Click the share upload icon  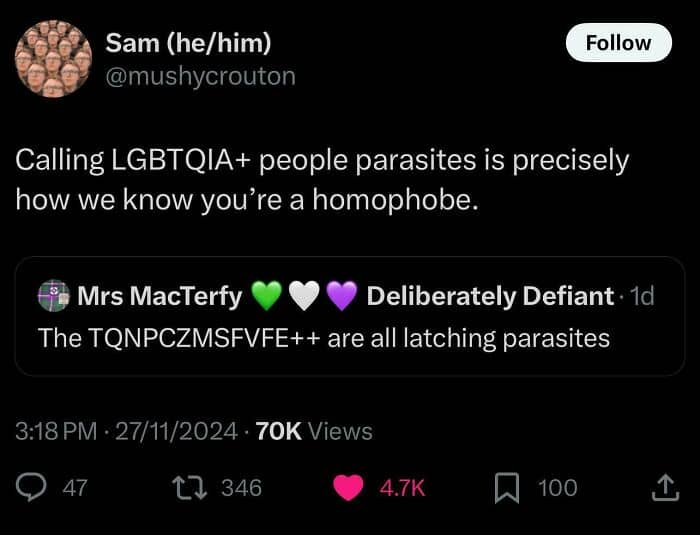[x=664, y=487]
